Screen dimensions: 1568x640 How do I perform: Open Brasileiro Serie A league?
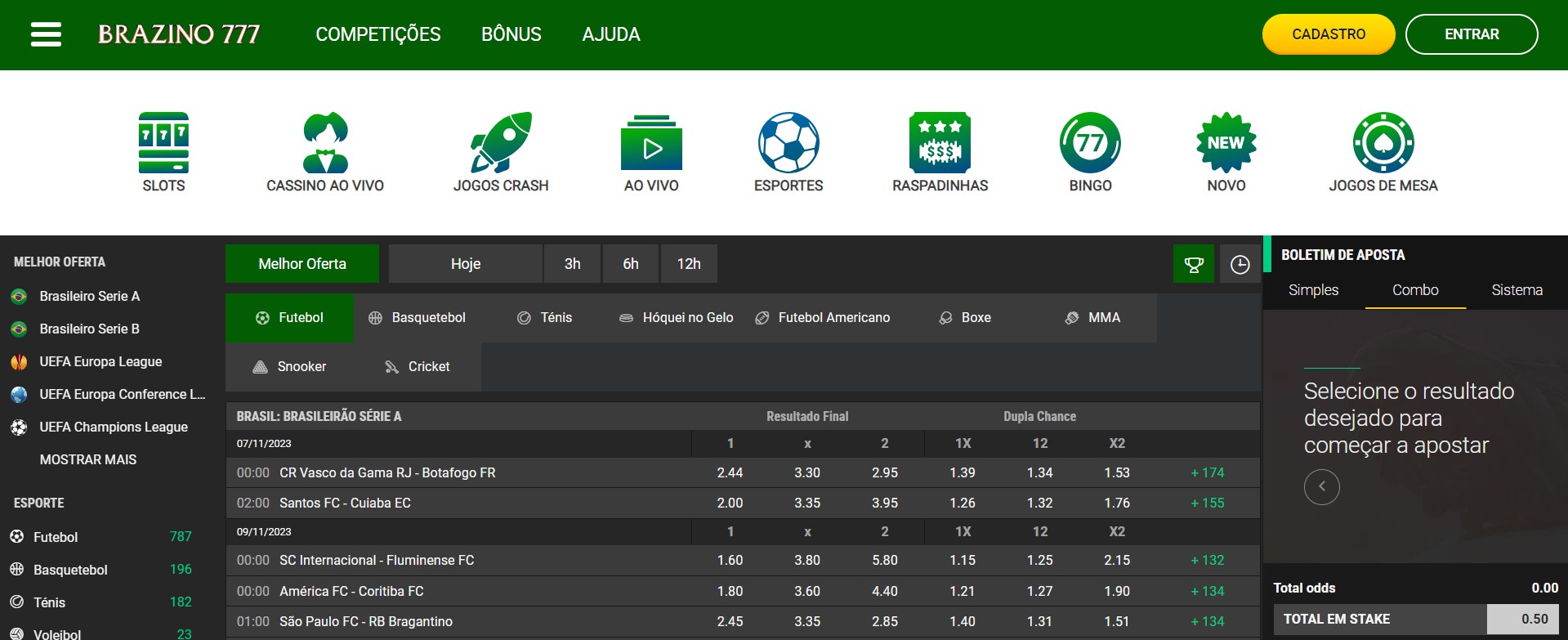pos(90,296)
